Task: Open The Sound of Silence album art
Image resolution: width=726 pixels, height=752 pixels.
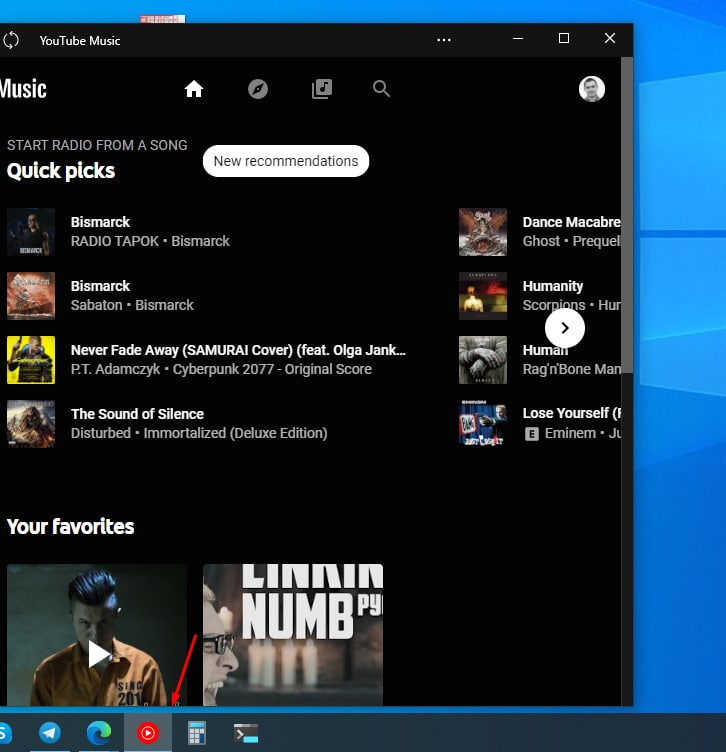Action: (31, 424)
